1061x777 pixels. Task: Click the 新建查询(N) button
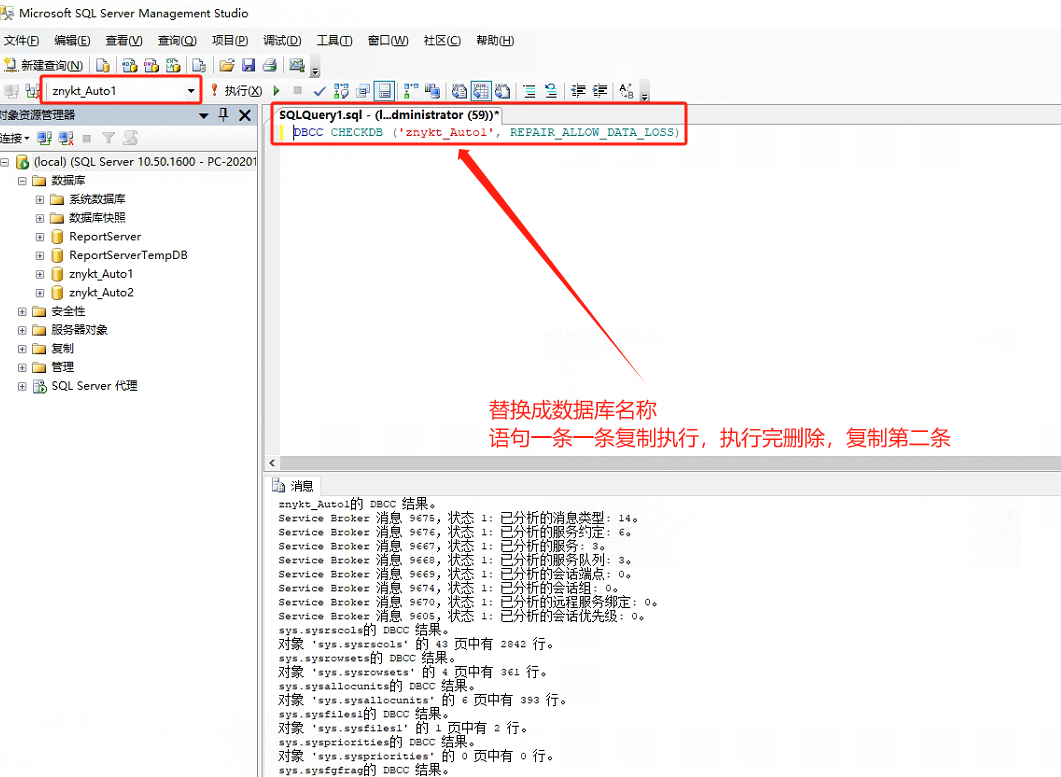click(x=43, y=65)
